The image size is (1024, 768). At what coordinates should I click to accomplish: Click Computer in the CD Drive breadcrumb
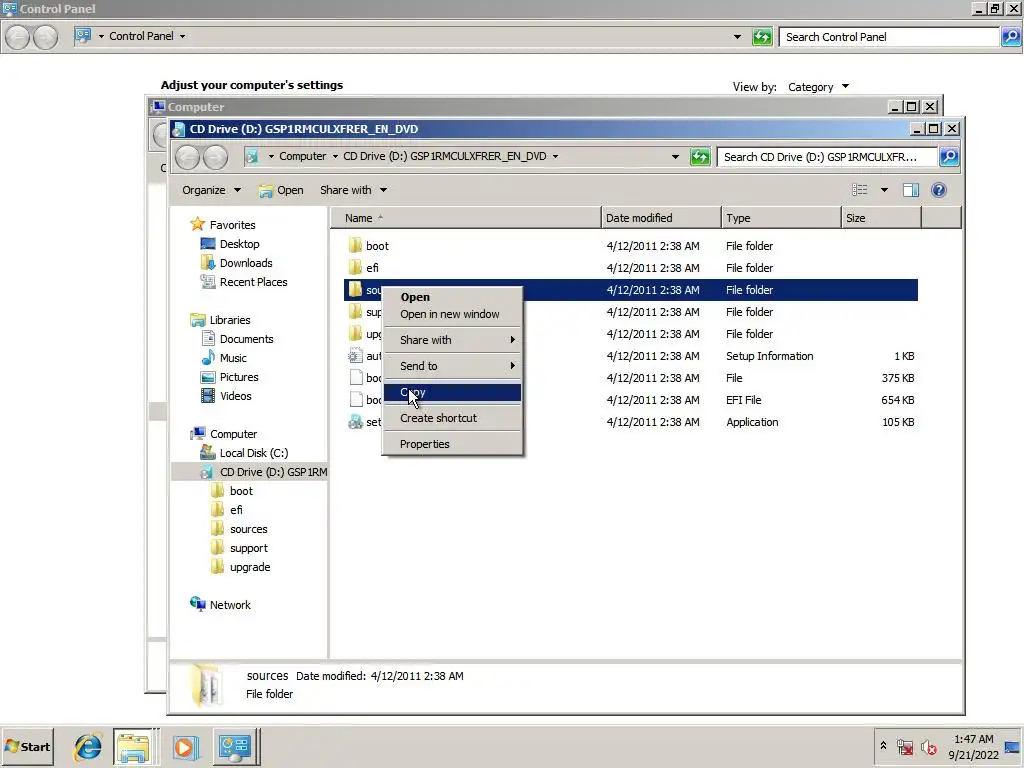click(x=302, y=156)
